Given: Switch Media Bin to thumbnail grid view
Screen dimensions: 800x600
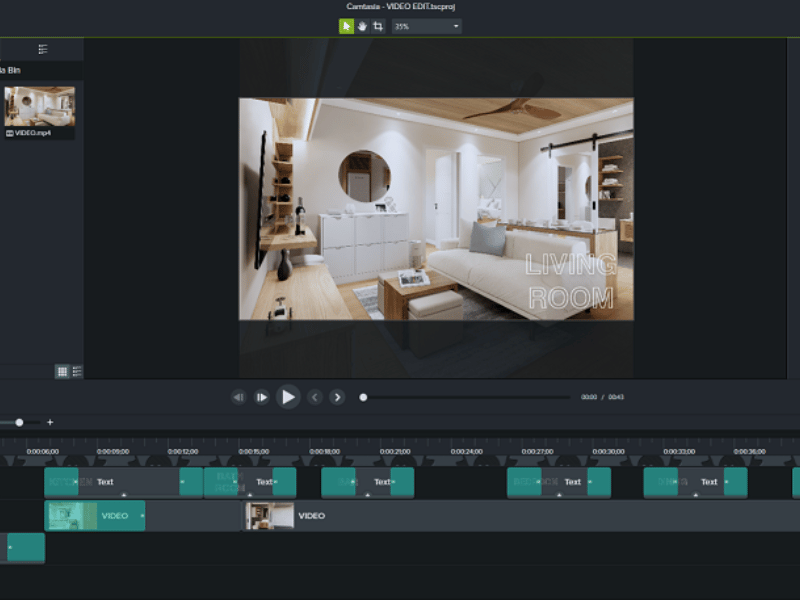Looking at the screenshot, I should coord(62,371).
